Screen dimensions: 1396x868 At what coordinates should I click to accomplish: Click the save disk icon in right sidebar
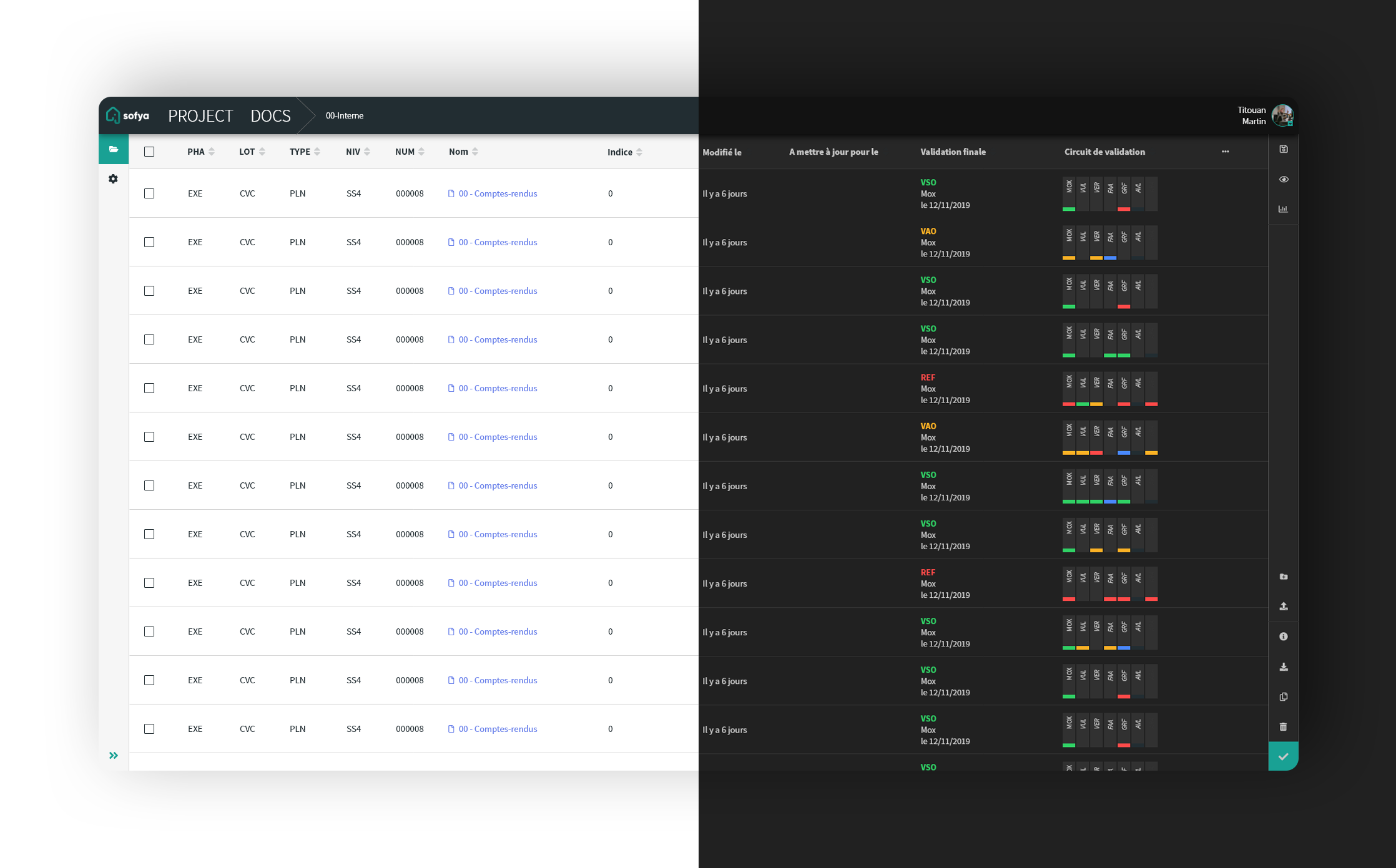[1284, 149]
